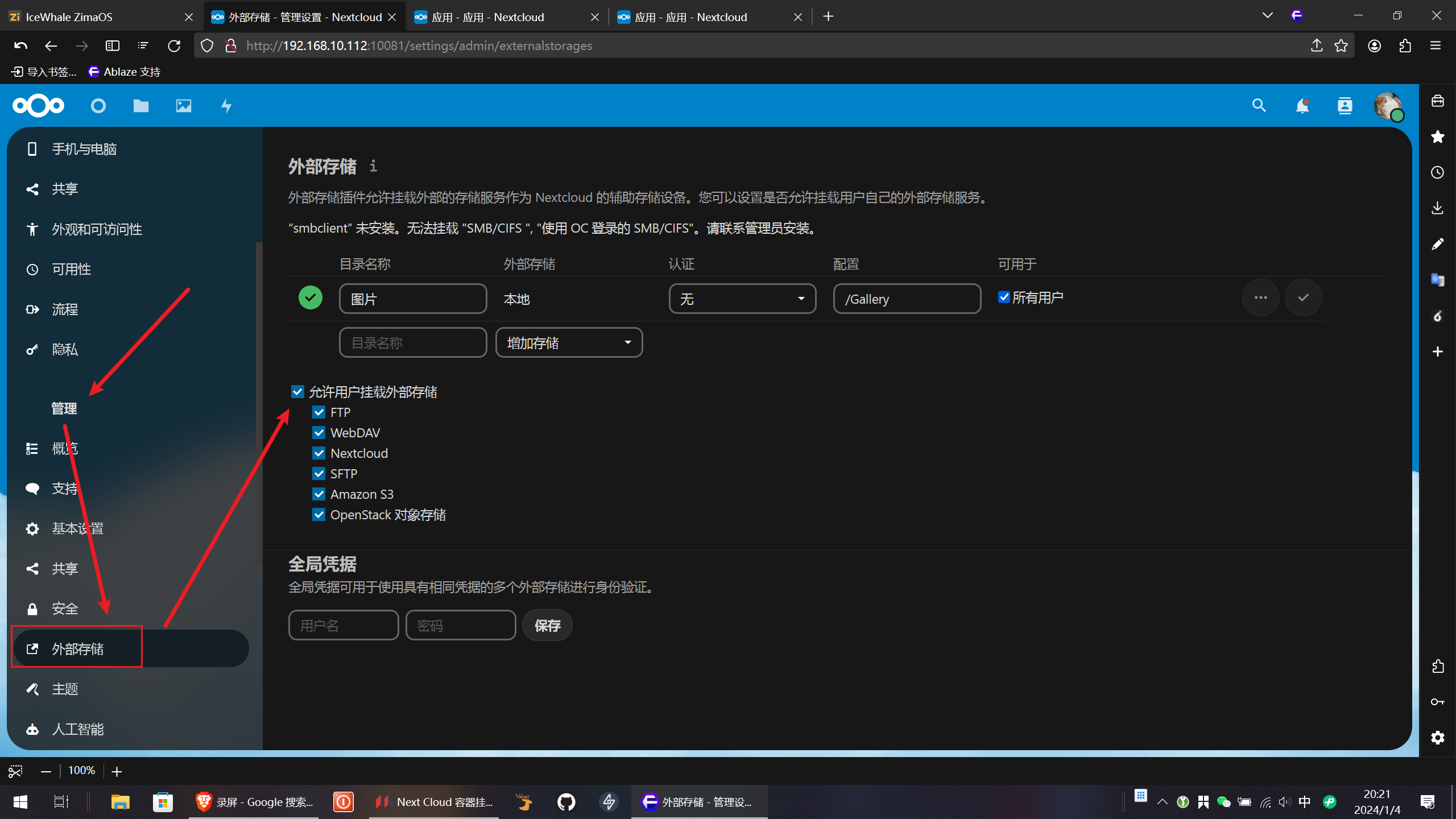Screen dimensions: 1456x819
Task: Open 基本设置 admin section
Action: 131,528
